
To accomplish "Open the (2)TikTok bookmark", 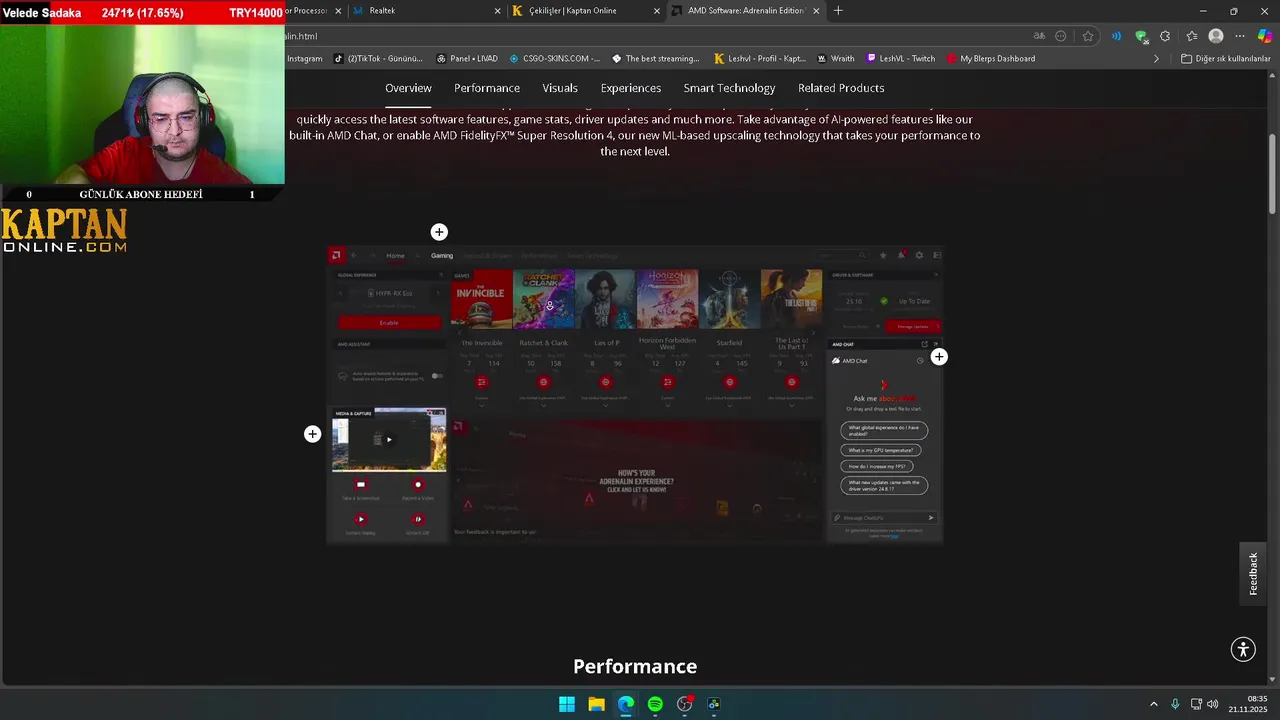I will (x=378, y=59).
